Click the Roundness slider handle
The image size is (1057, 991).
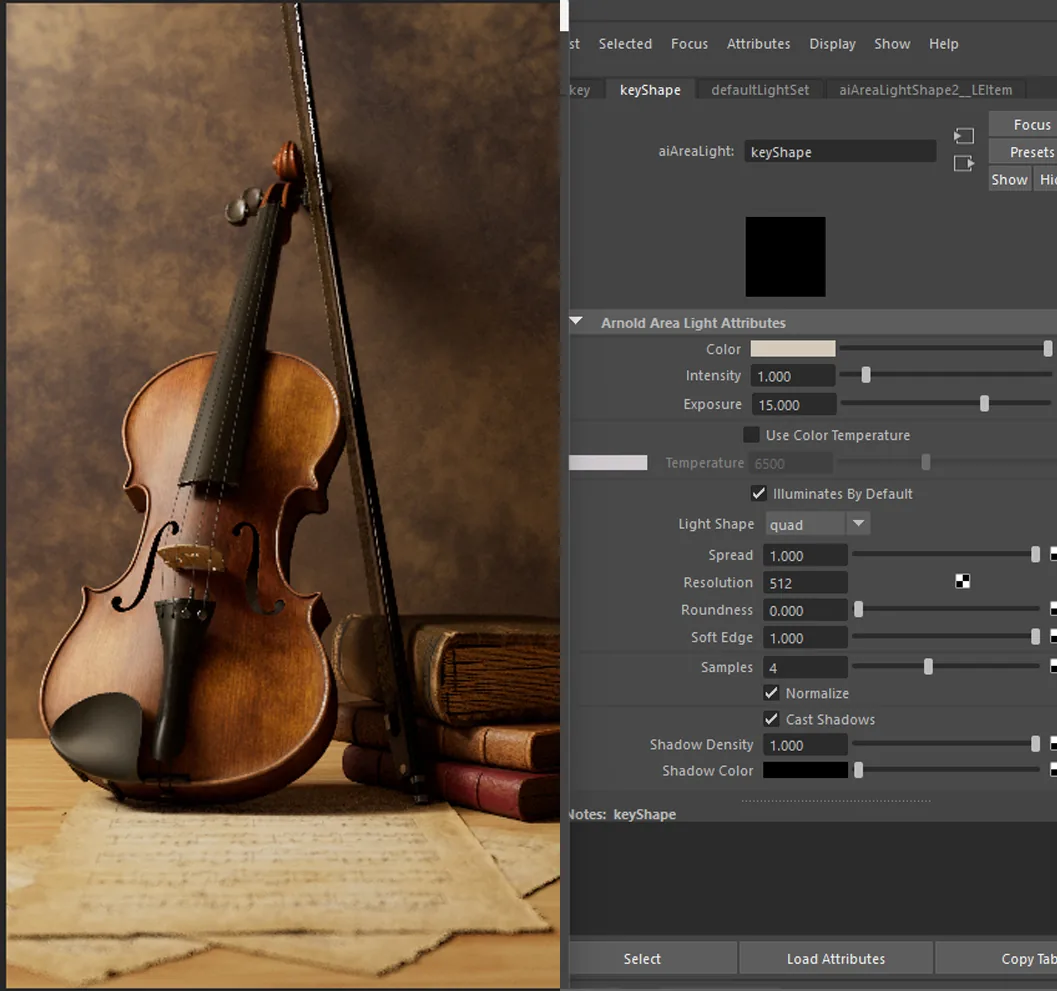858,609
